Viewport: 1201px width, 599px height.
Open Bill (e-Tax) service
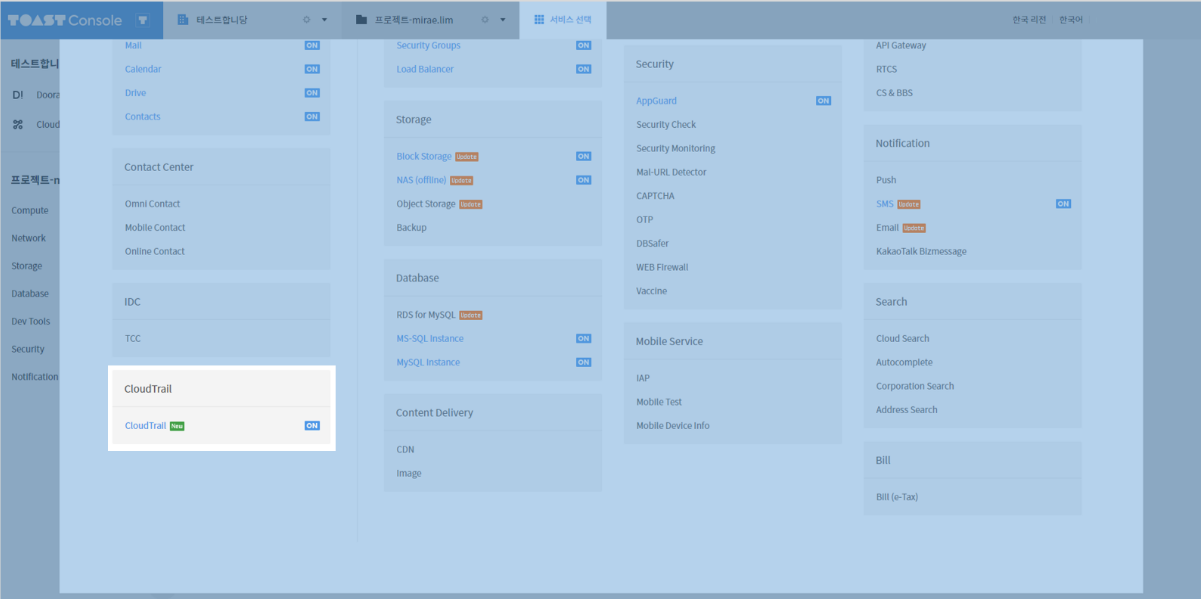[x=897, y=497]
